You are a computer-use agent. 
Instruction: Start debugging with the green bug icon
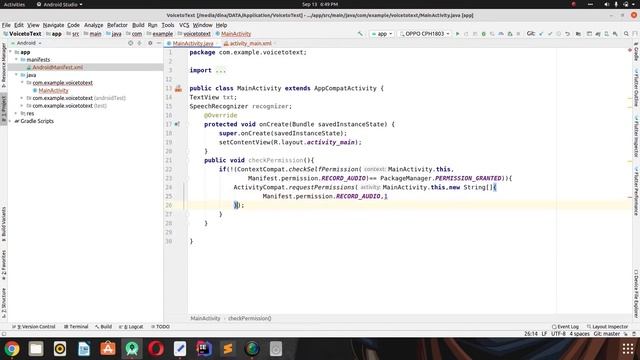[x=484, y=34]
